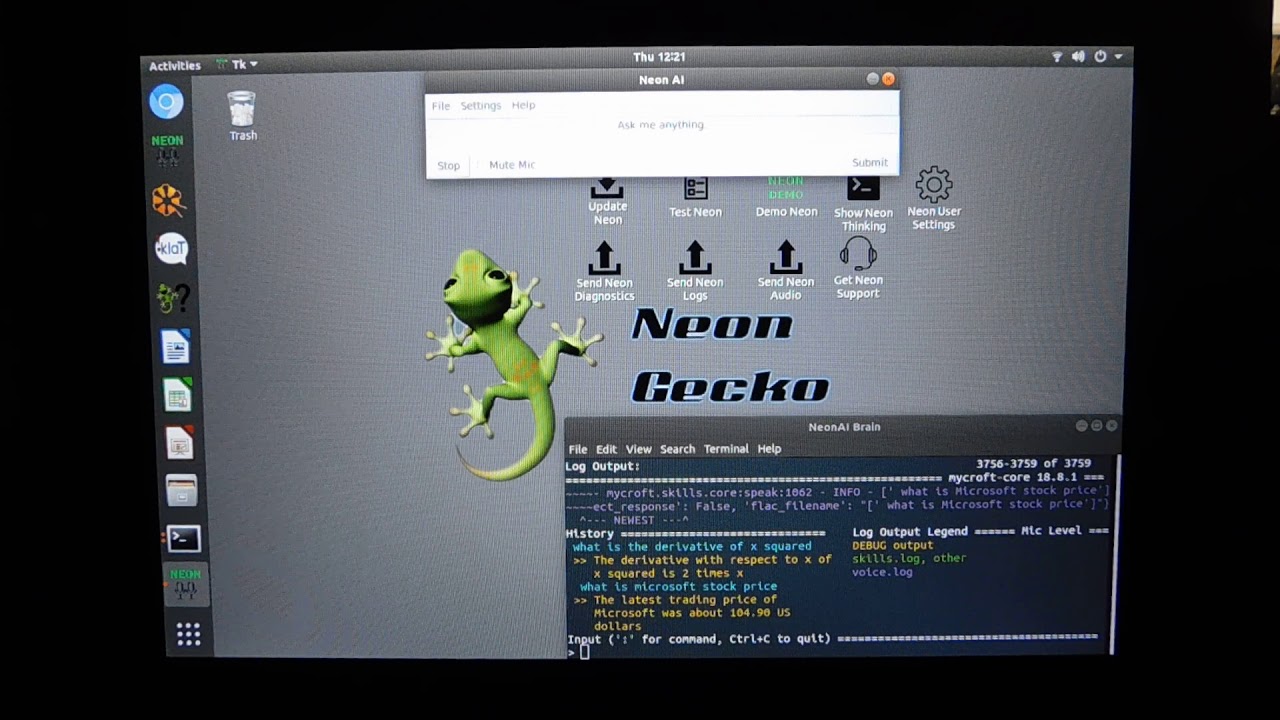The image size is (1280, 720).
Task: Launch LibreOffice Writer from the dock
Action: click(x=175, y=346)
